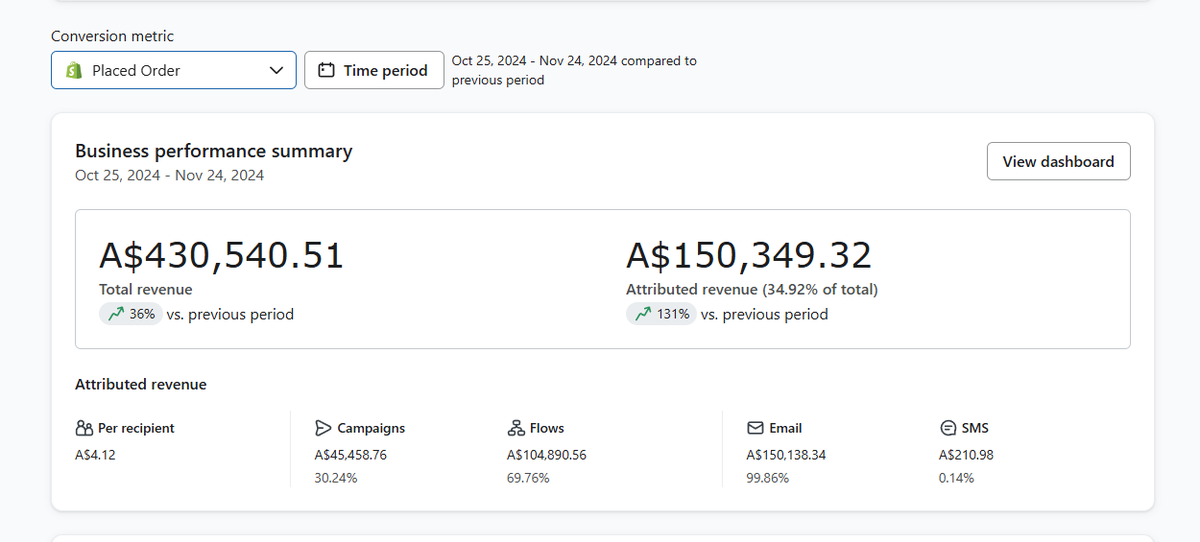Click the Campaigns attributed revenue label

(371, 428)
